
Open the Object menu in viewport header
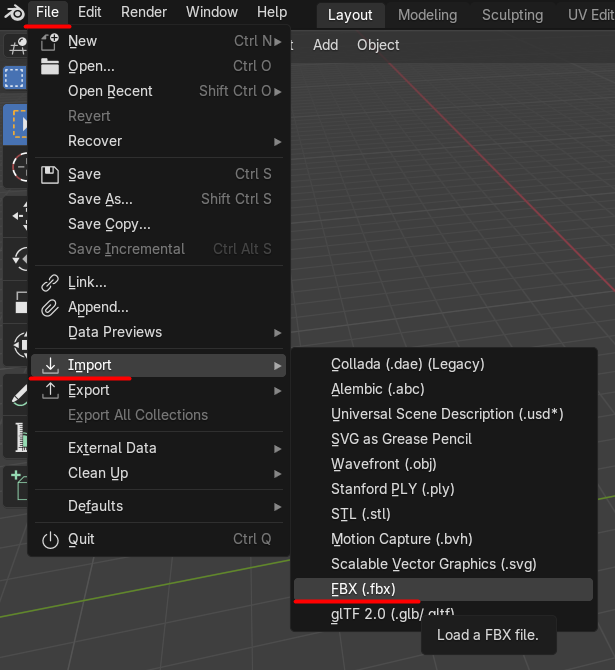pyautogui.click(x=378, y=45)
